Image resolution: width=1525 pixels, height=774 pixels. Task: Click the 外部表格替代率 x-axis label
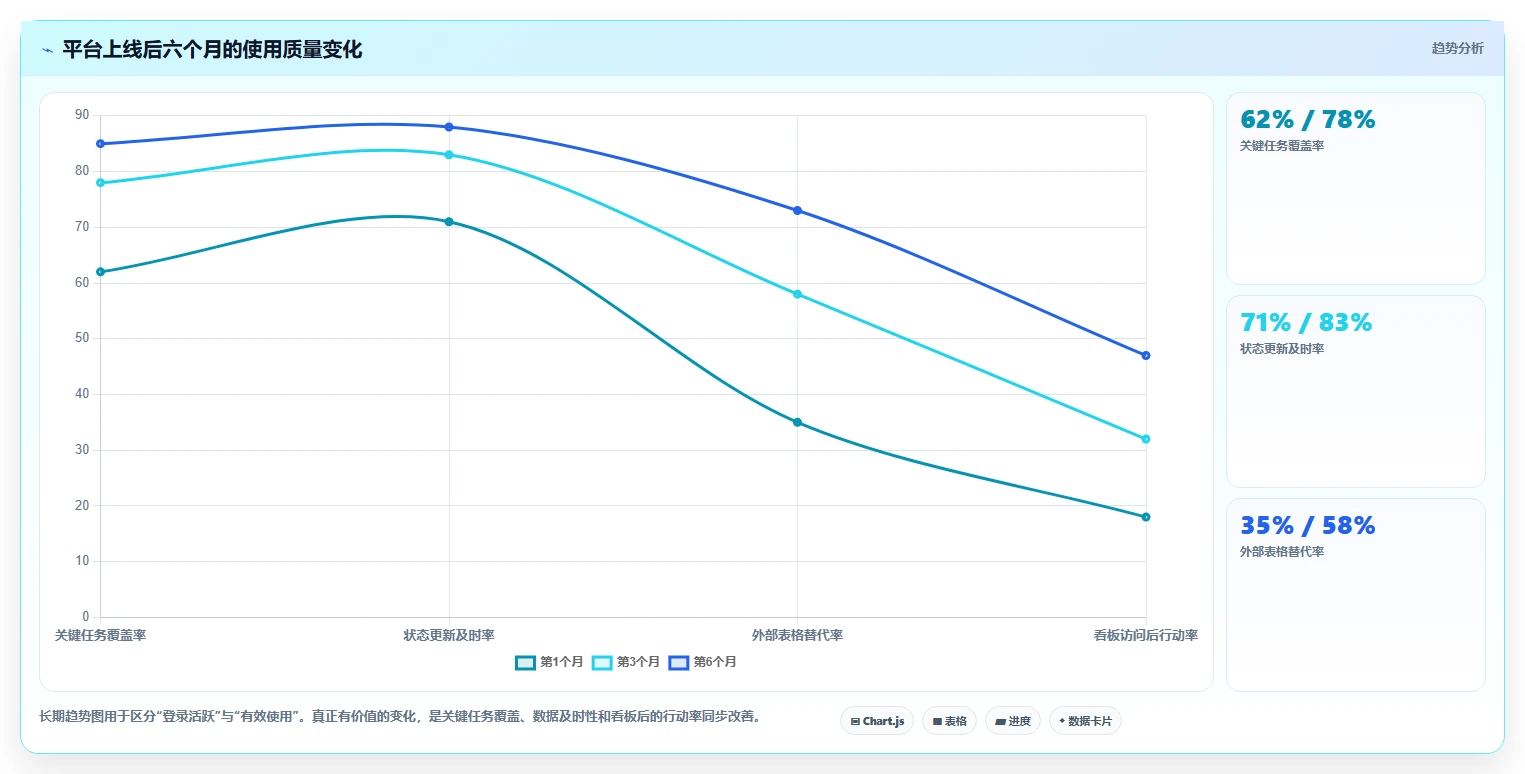(797, 635)
